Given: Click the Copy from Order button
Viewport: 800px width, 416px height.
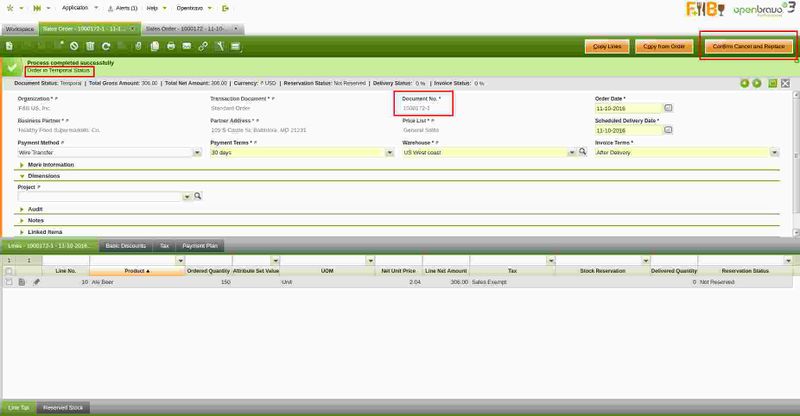Looking at the screenshot, I should [663, 46].
